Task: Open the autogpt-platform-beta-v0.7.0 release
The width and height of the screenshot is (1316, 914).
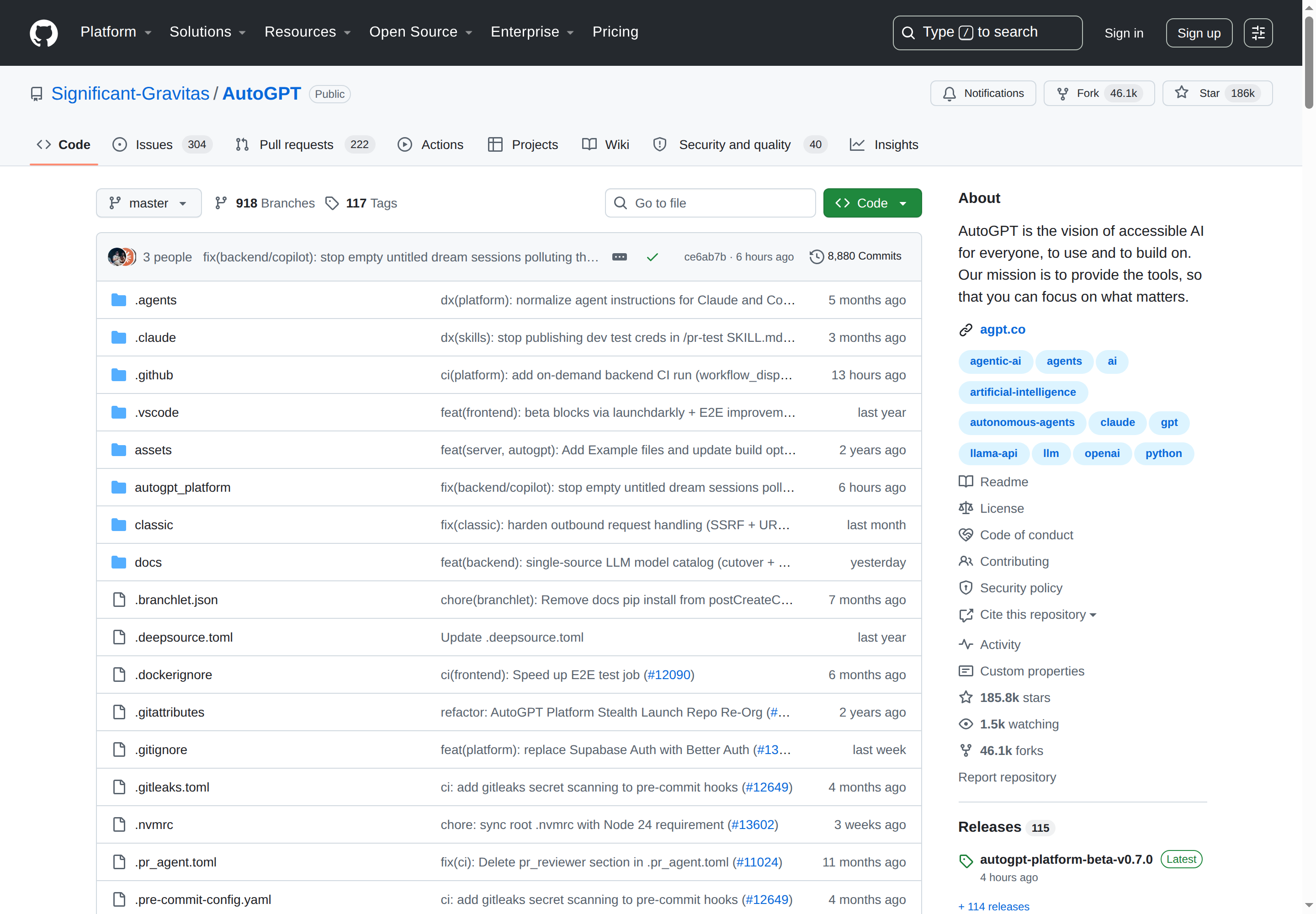Action: click(1066, 860)
